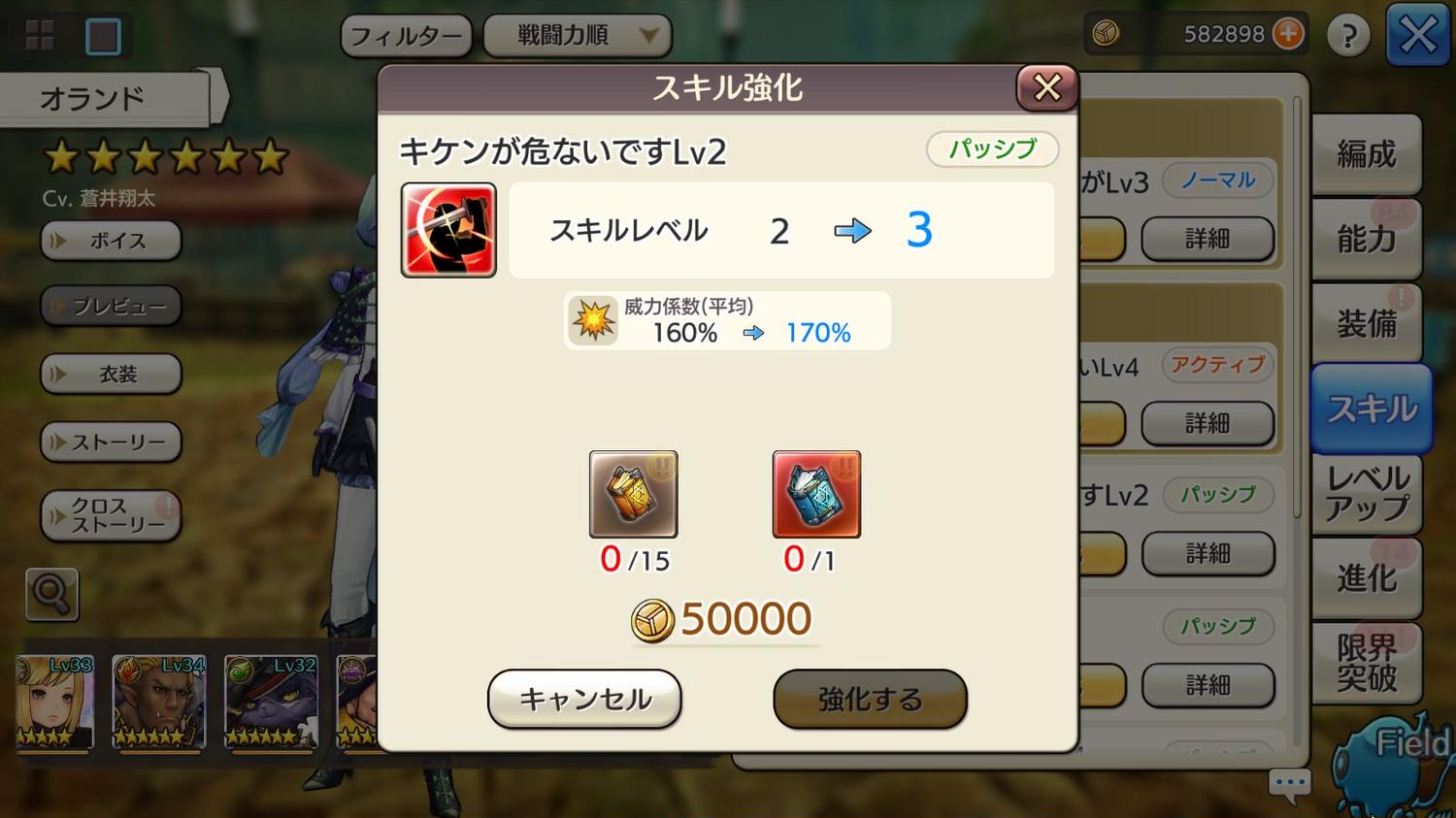Select the orange skill book material icon
This screenshot has width=1456, height=818.
point(633,494)
